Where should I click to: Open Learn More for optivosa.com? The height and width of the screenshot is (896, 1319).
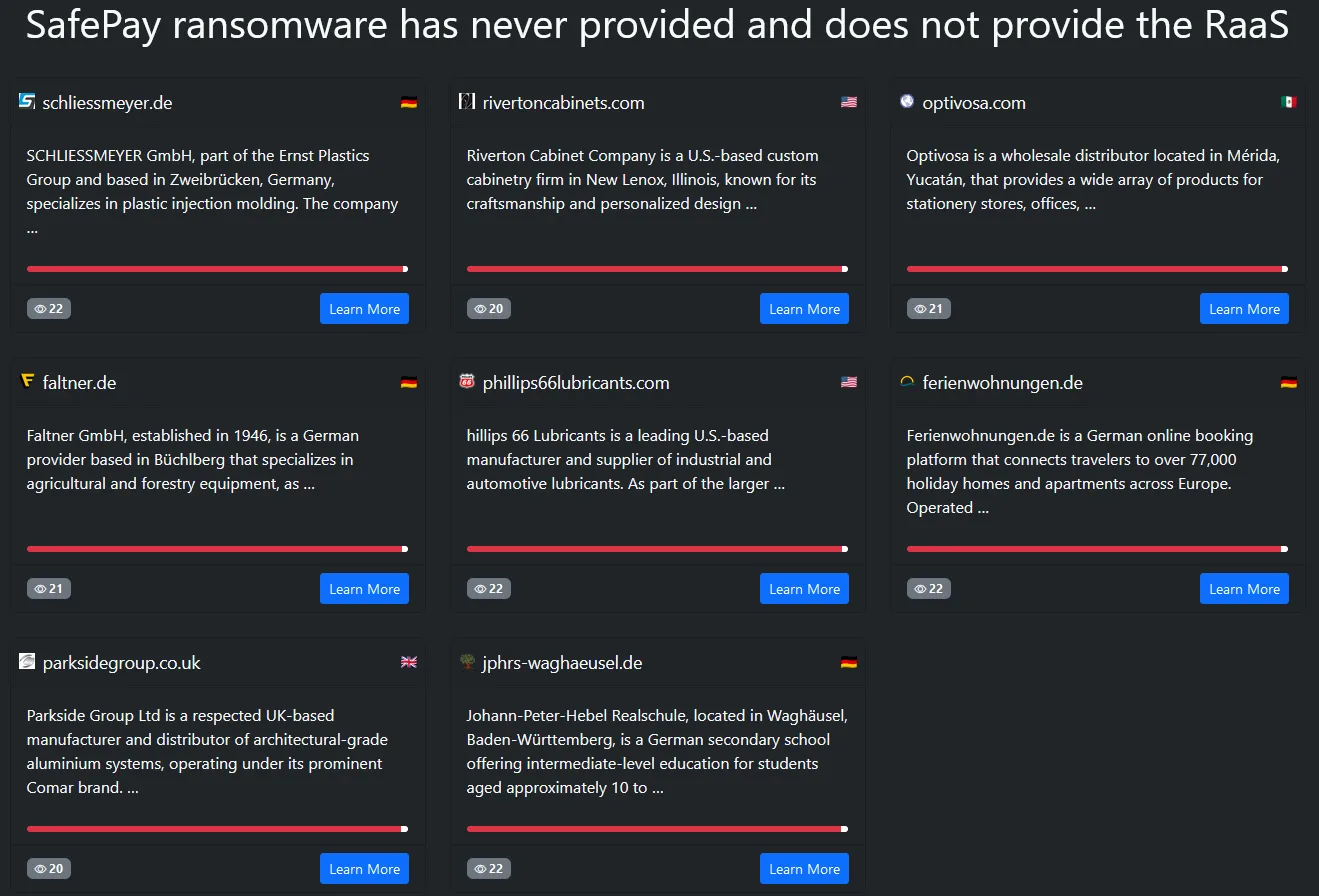click(1244, 309)
